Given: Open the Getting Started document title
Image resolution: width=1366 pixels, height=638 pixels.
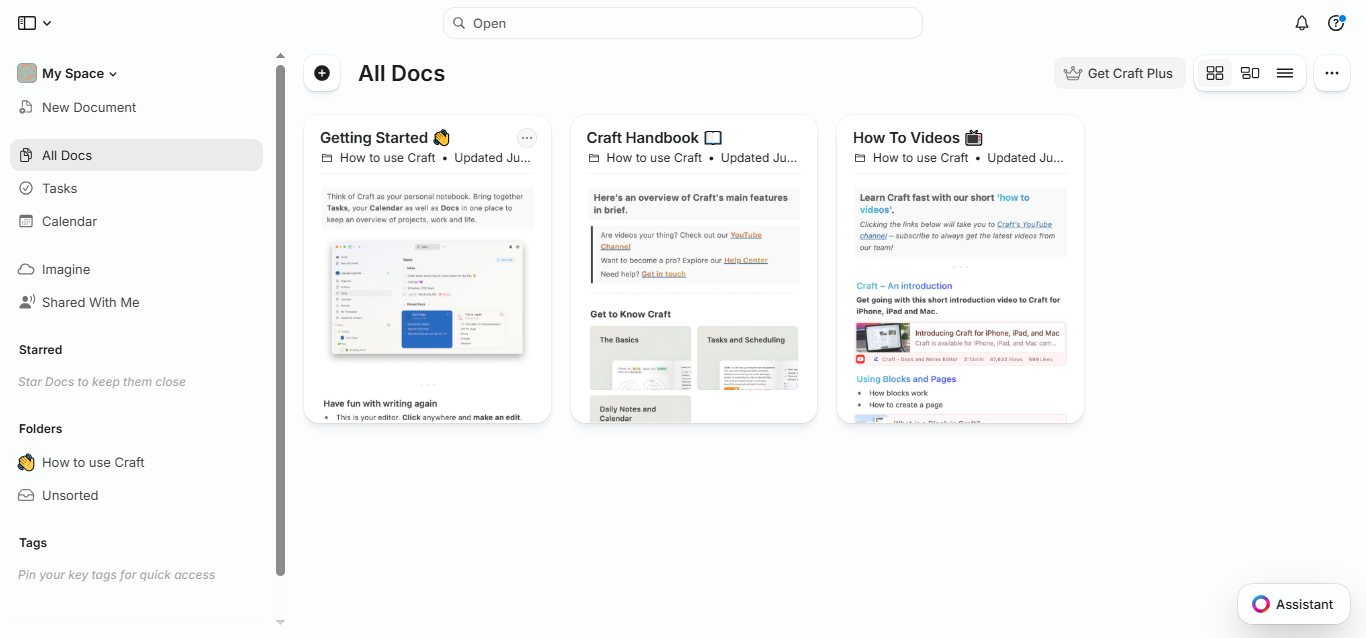Looking at the screenshot, I should (x=385, y=138).
